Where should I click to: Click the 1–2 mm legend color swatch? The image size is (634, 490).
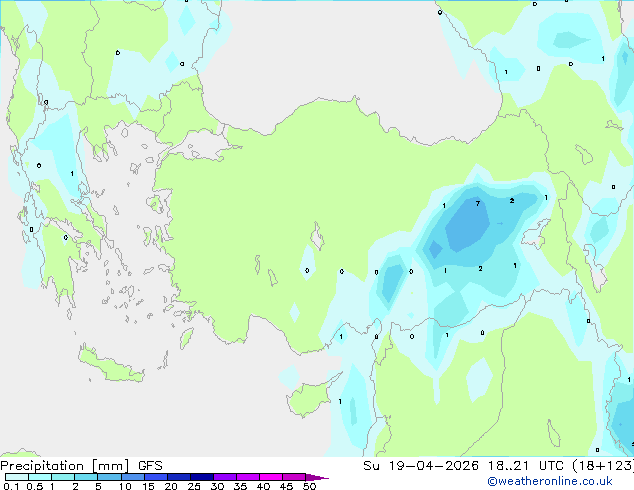(x=63, y=477)
